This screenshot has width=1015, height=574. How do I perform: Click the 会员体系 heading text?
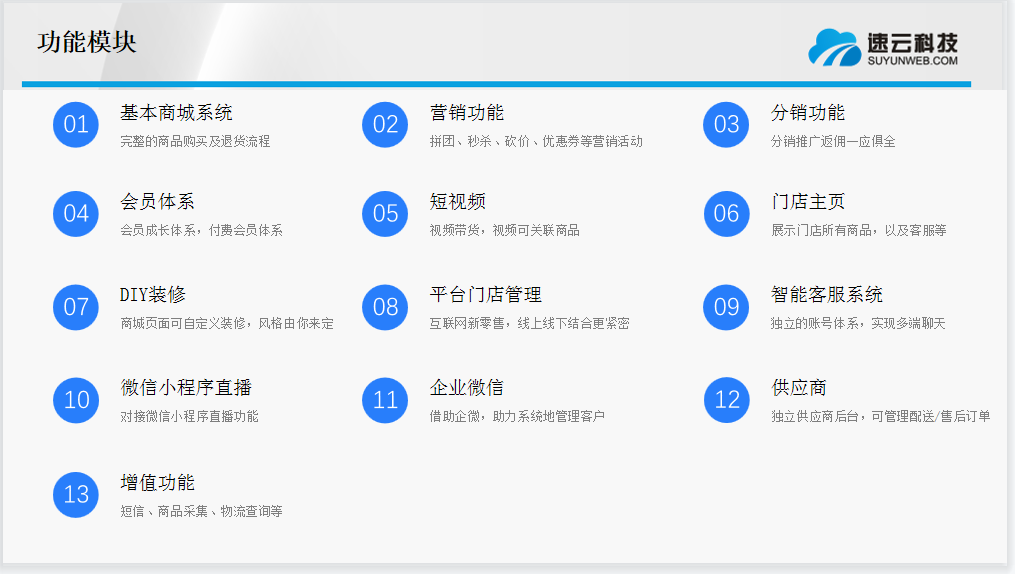tap(157, 202)
